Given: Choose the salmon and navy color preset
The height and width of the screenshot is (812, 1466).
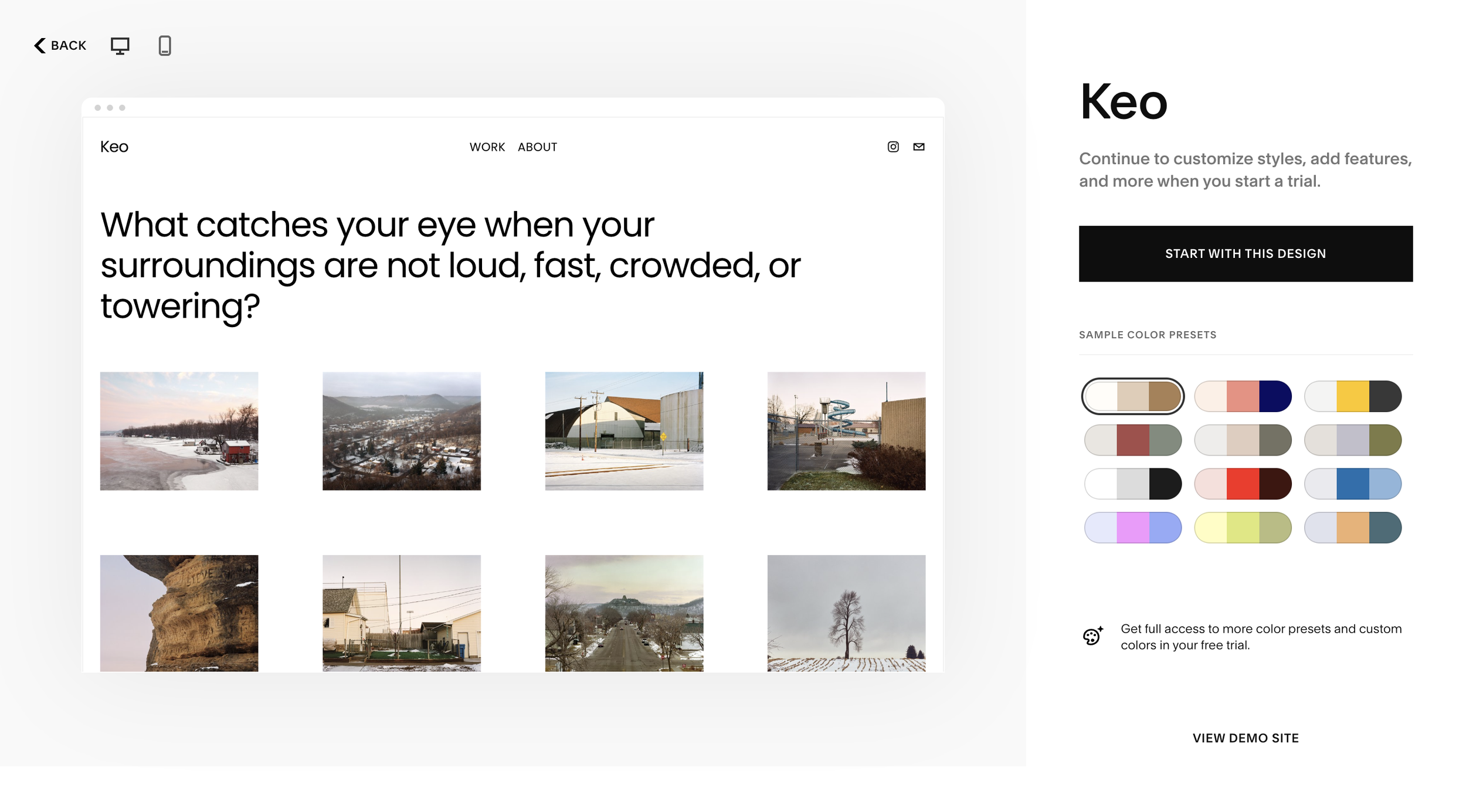Looking at the screenshot, I should [x=1242, y=396].
